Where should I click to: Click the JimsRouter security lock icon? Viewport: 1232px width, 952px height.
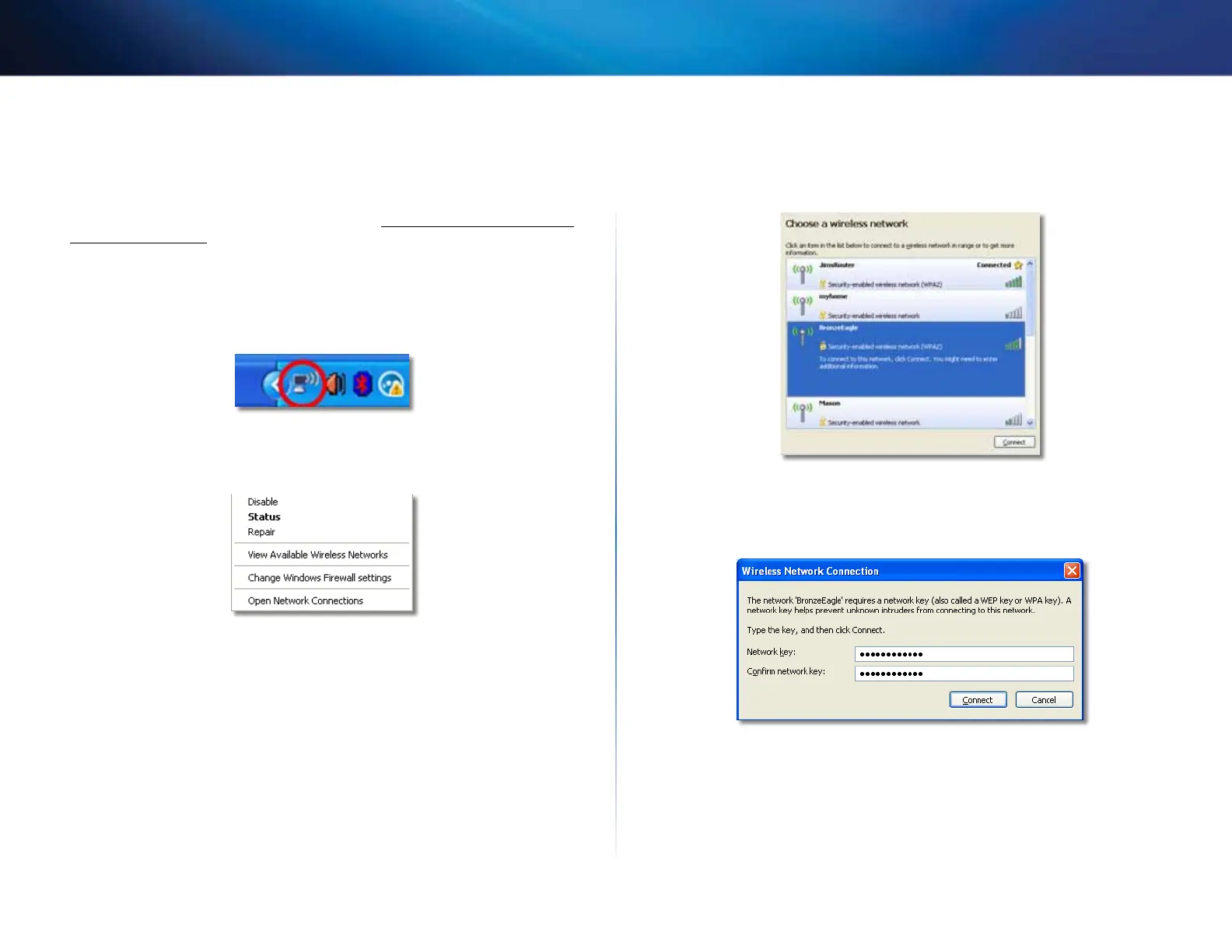point(823,285)
